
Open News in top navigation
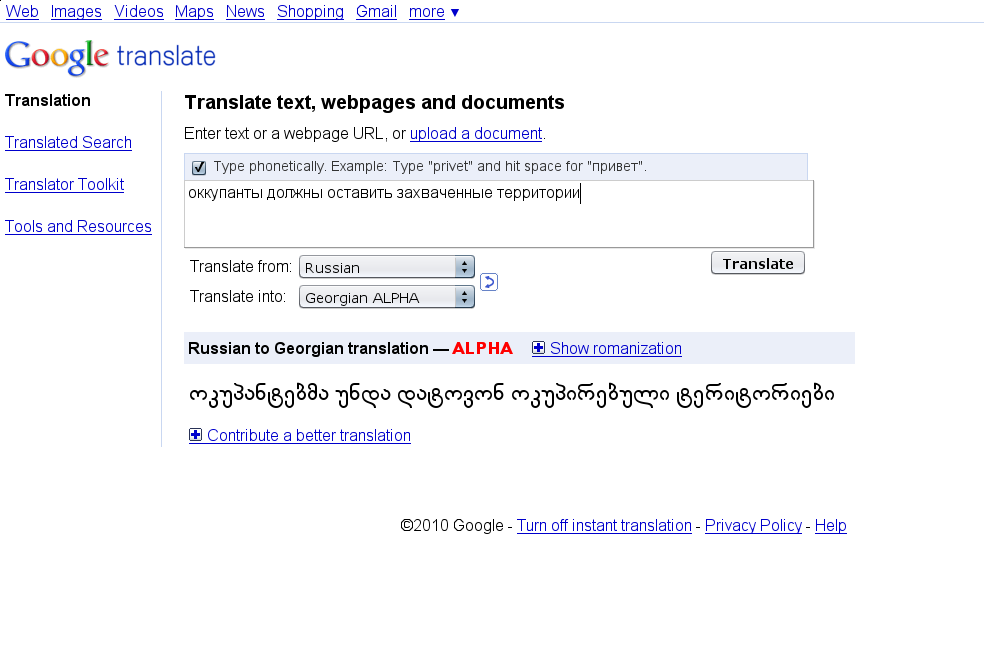pos(245,12)
